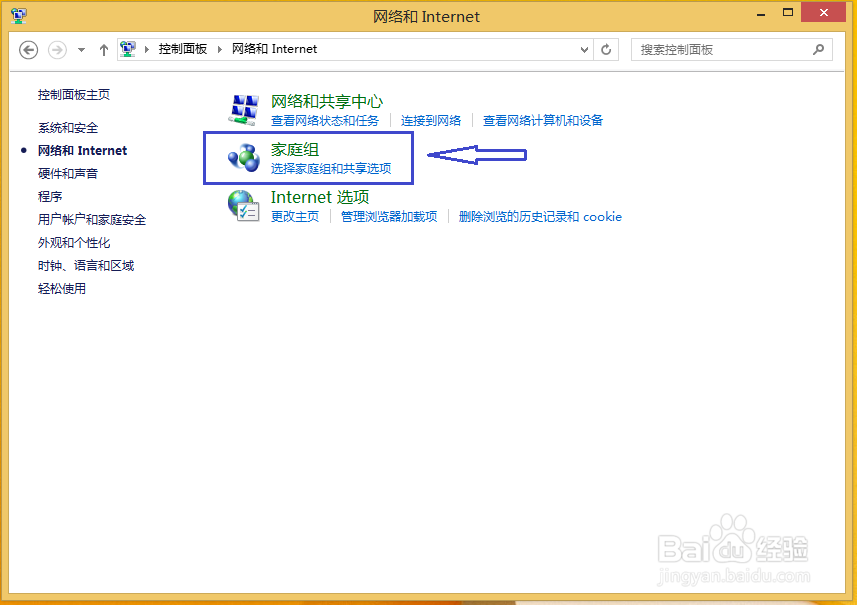The image size is (857, 605).
Task: Open Internet Options via its globe icon
Action: pos(243,206)
